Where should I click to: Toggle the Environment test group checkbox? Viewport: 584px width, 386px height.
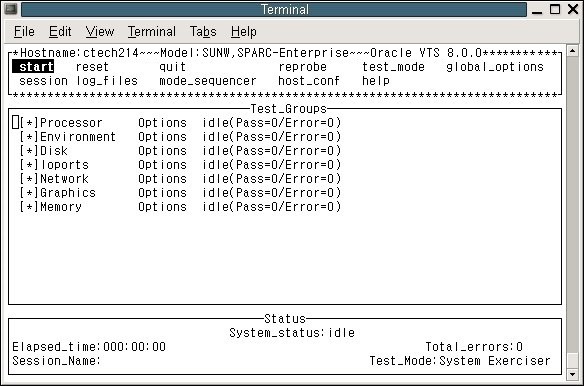(x=29, y=137)
